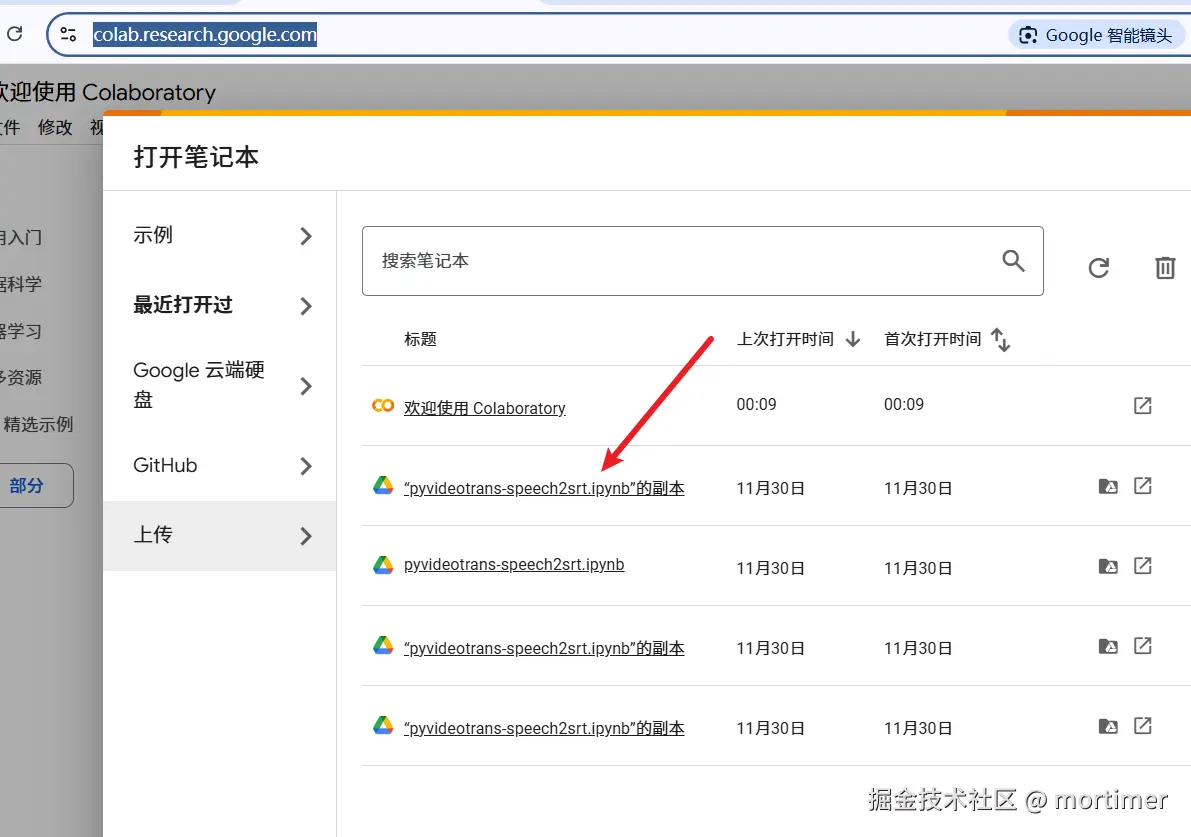Screen dimensions: 1191x837
Task: Click Drive logo of the second 副本 row
Action: (x=383, y=645)
